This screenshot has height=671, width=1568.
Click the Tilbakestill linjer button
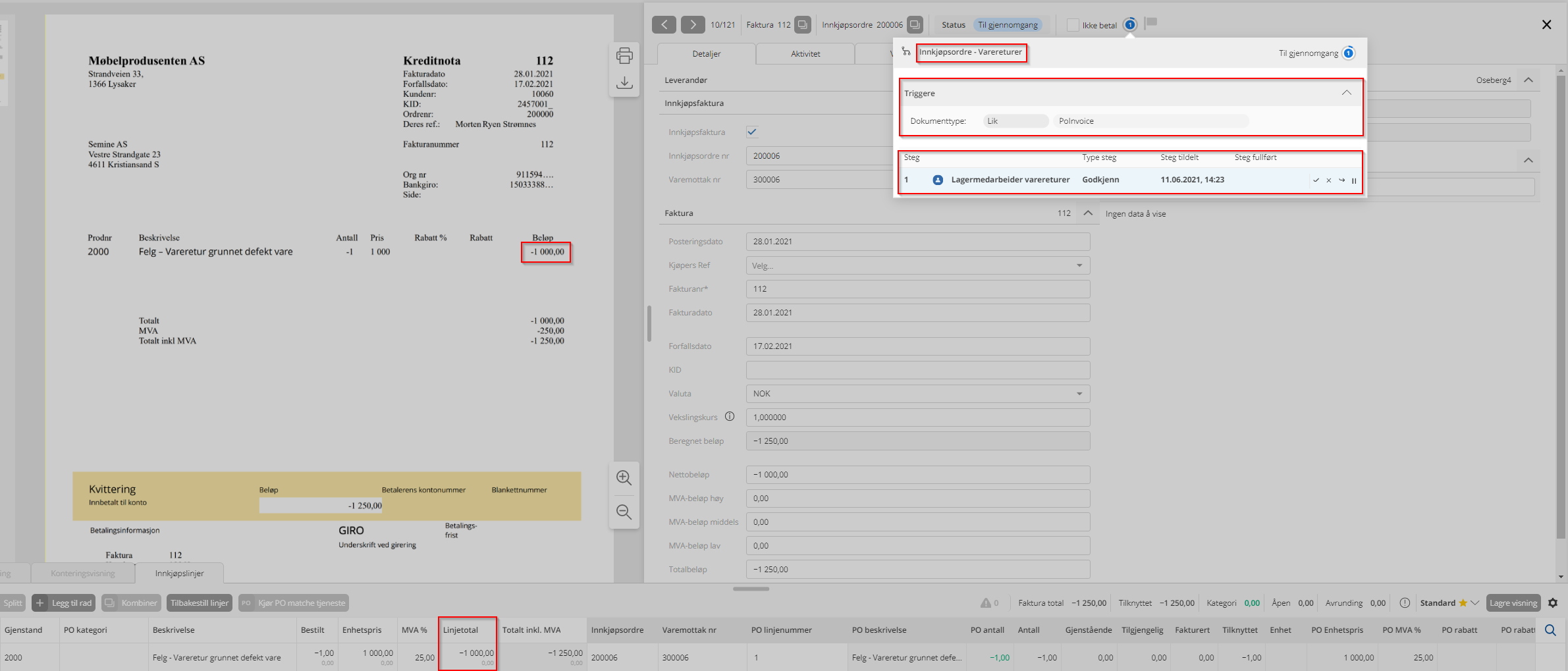coord(200,603)
